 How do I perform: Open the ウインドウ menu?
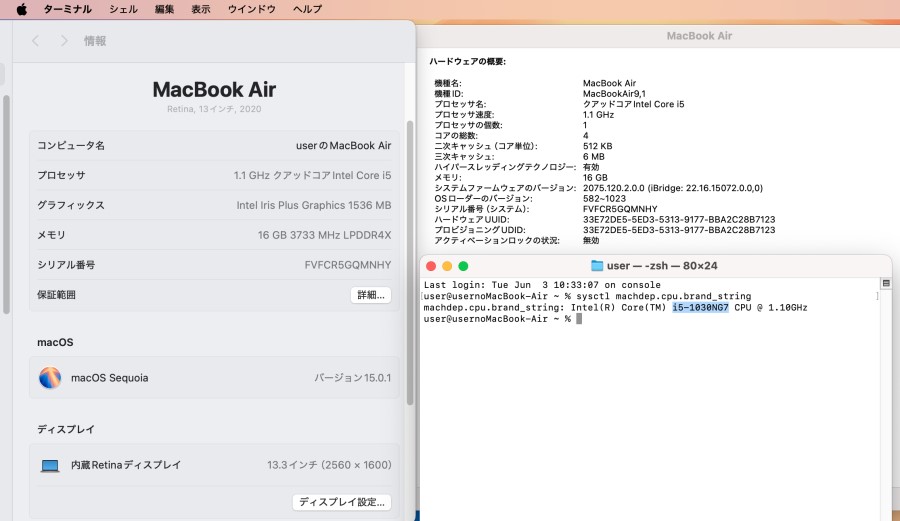[251, 9]
